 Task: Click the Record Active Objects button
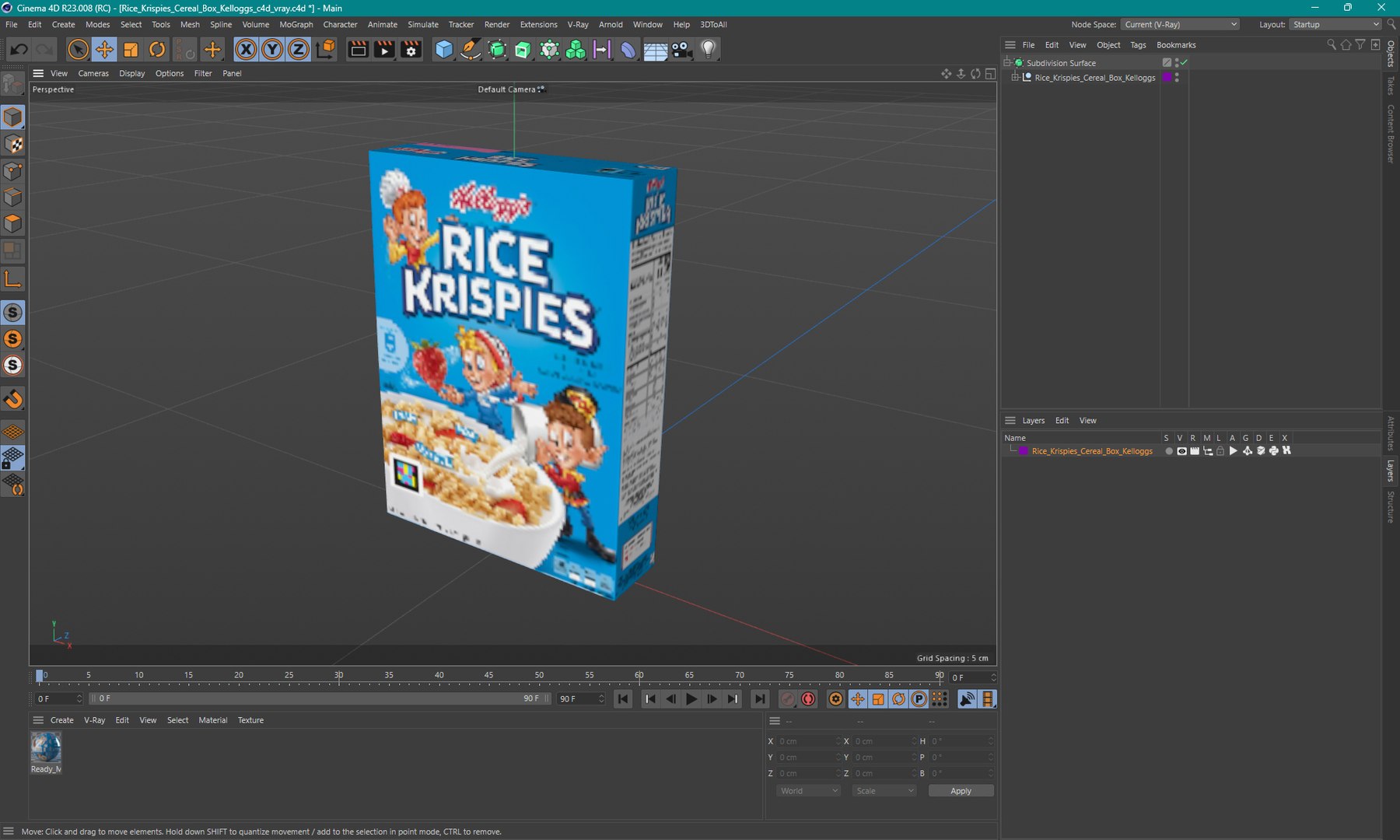tap(788, 699)
